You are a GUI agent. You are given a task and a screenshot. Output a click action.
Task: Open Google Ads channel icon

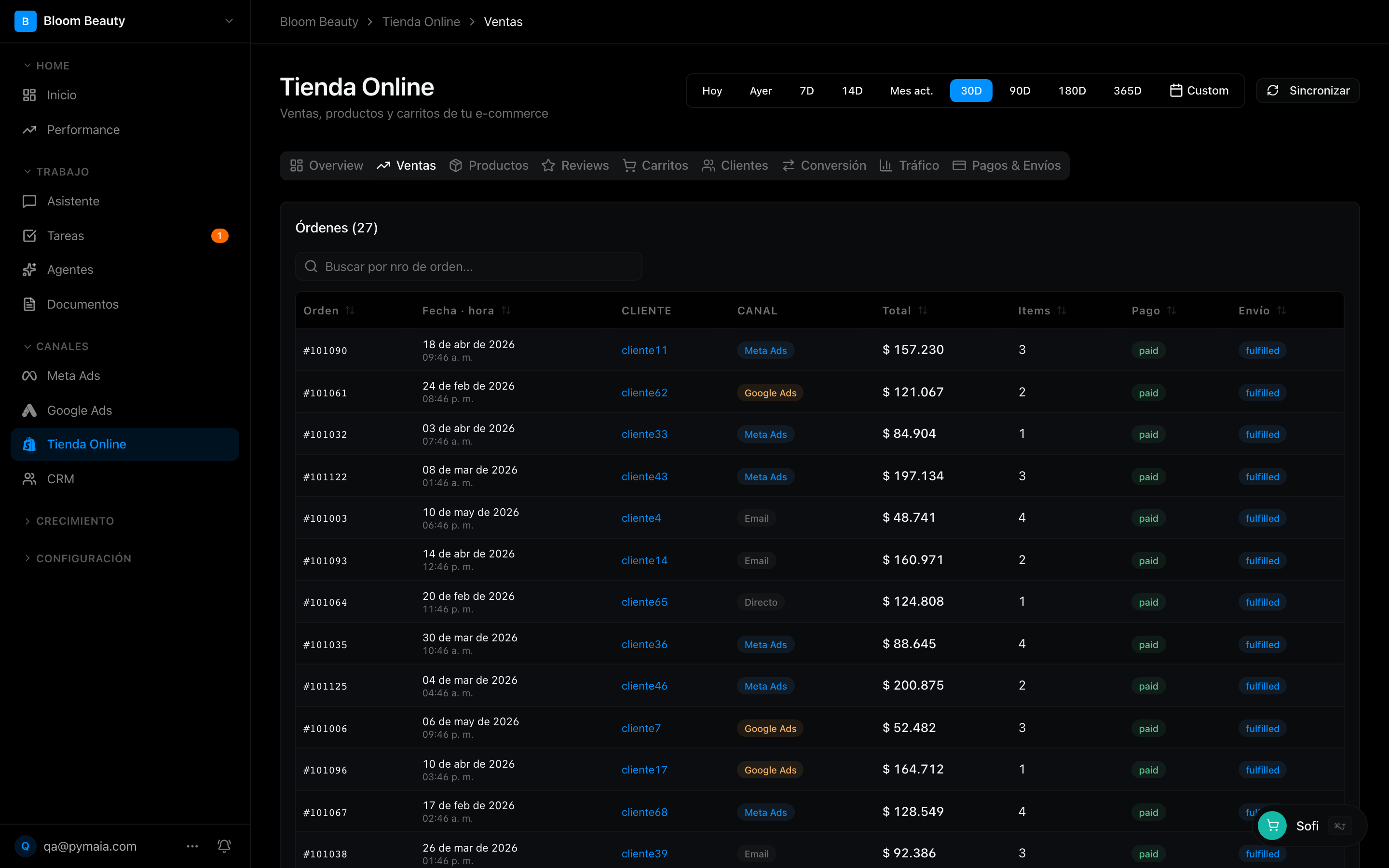click(x=29, y=410)
